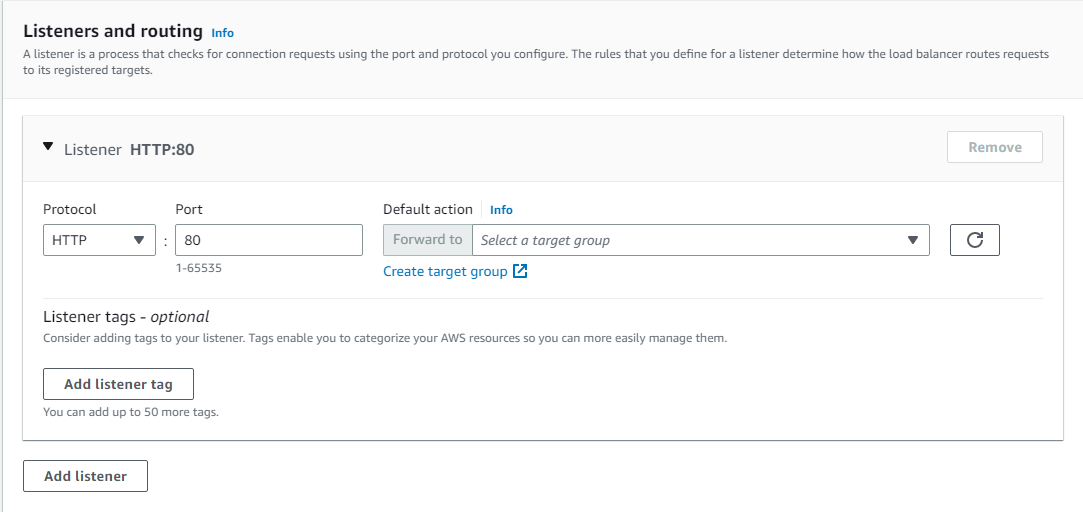The height and width of the screenshot is (512, 1083).
Task: Click the external link icon beside Create target group
Action: (520, 272)
